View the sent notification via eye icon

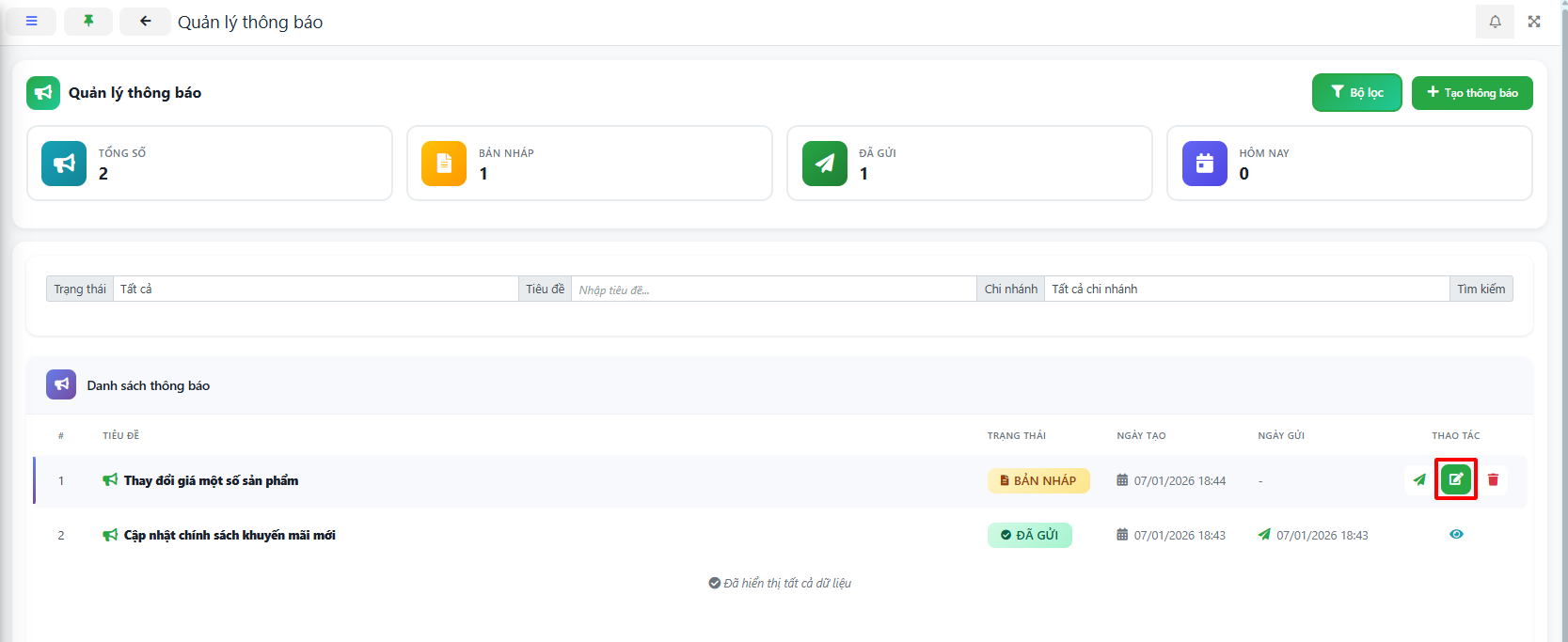(1456, 534)
